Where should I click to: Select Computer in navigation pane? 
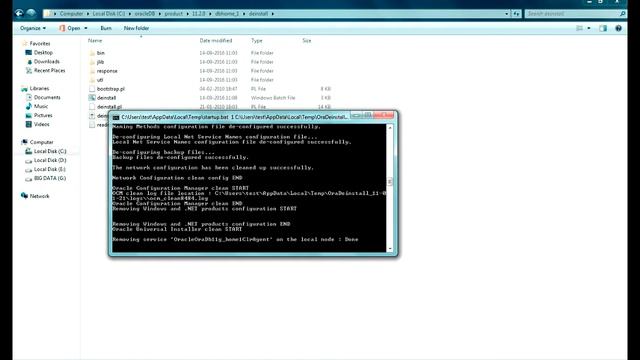pos(41,142)
